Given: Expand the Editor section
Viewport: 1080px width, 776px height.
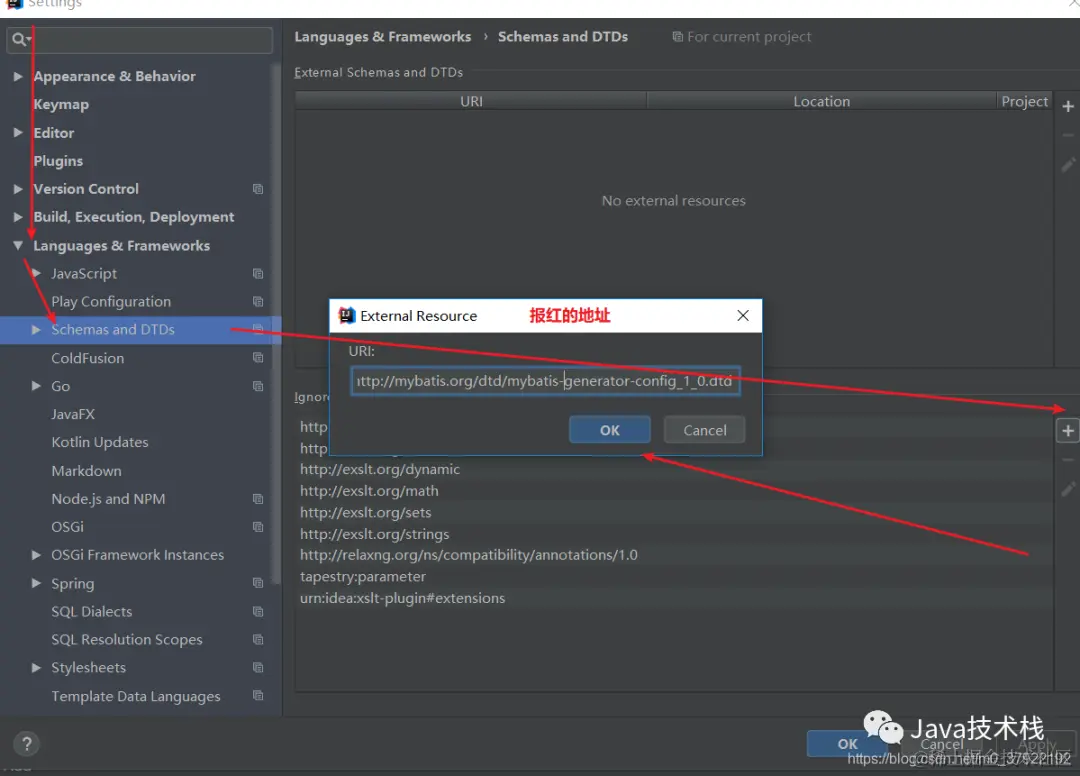Looking at the screenshot, I should 18,132.
